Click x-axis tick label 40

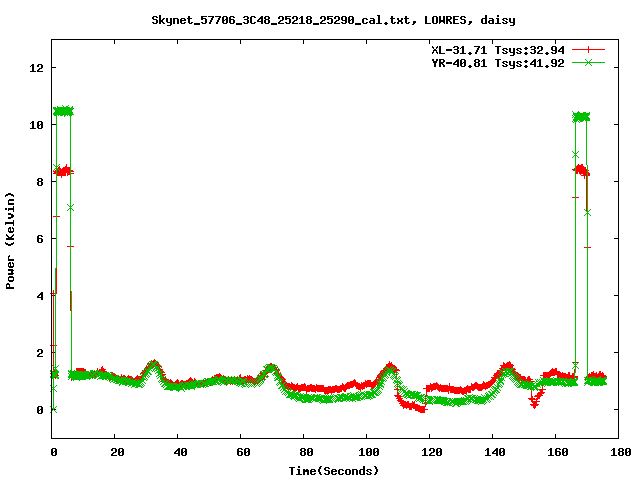(180, 452)
